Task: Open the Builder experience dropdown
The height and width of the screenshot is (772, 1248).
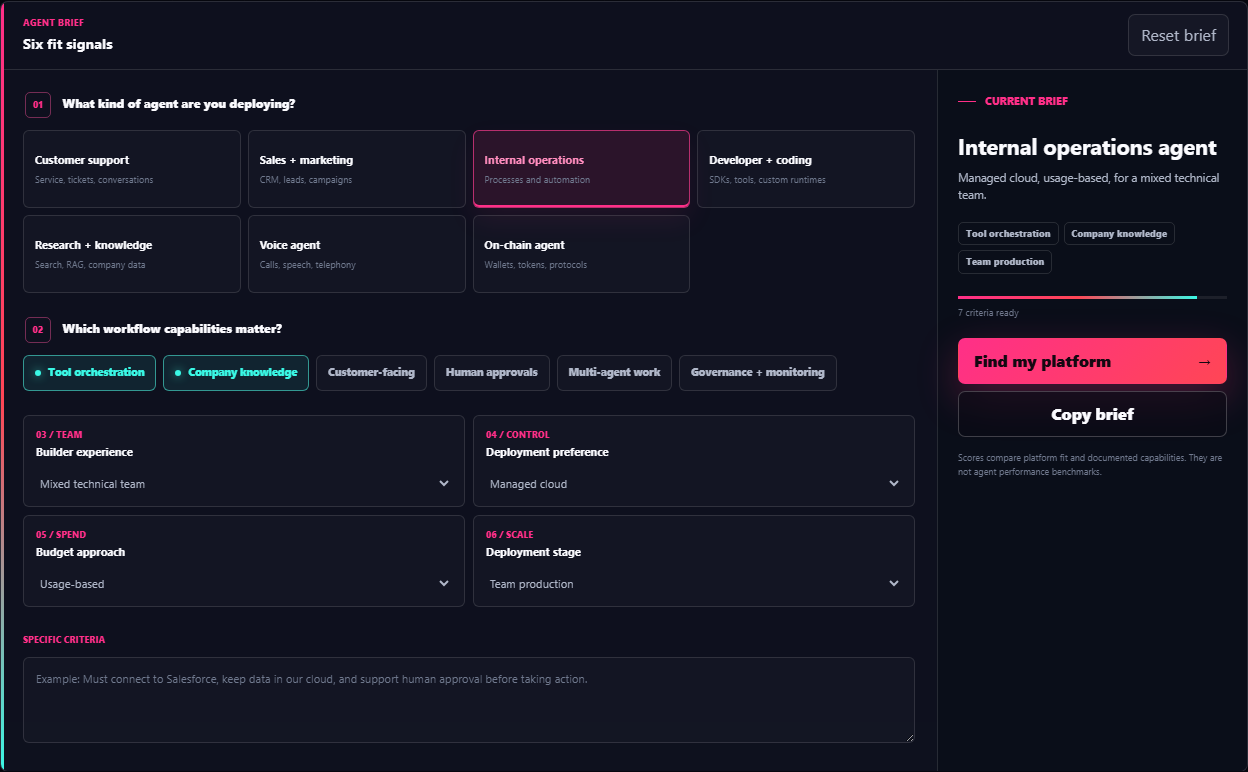Action: (x=244, y=484)
